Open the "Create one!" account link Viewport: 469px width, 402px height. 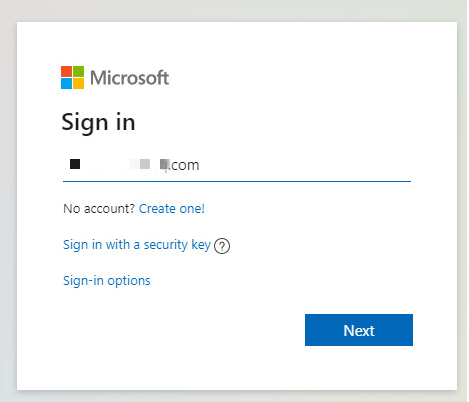172,209
